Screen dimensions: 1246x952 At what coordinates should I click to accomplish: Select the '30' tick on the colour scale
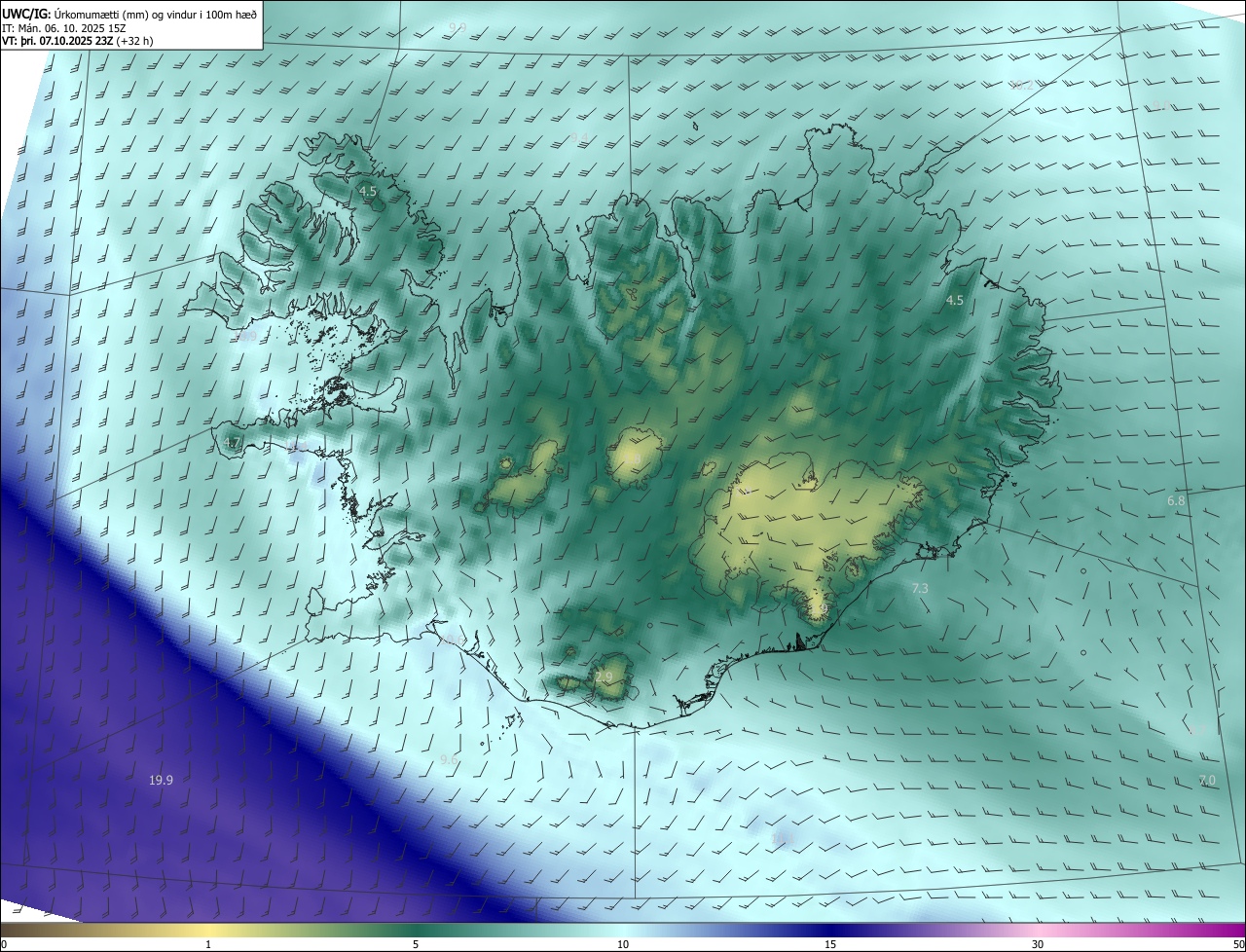point(1038,945)
